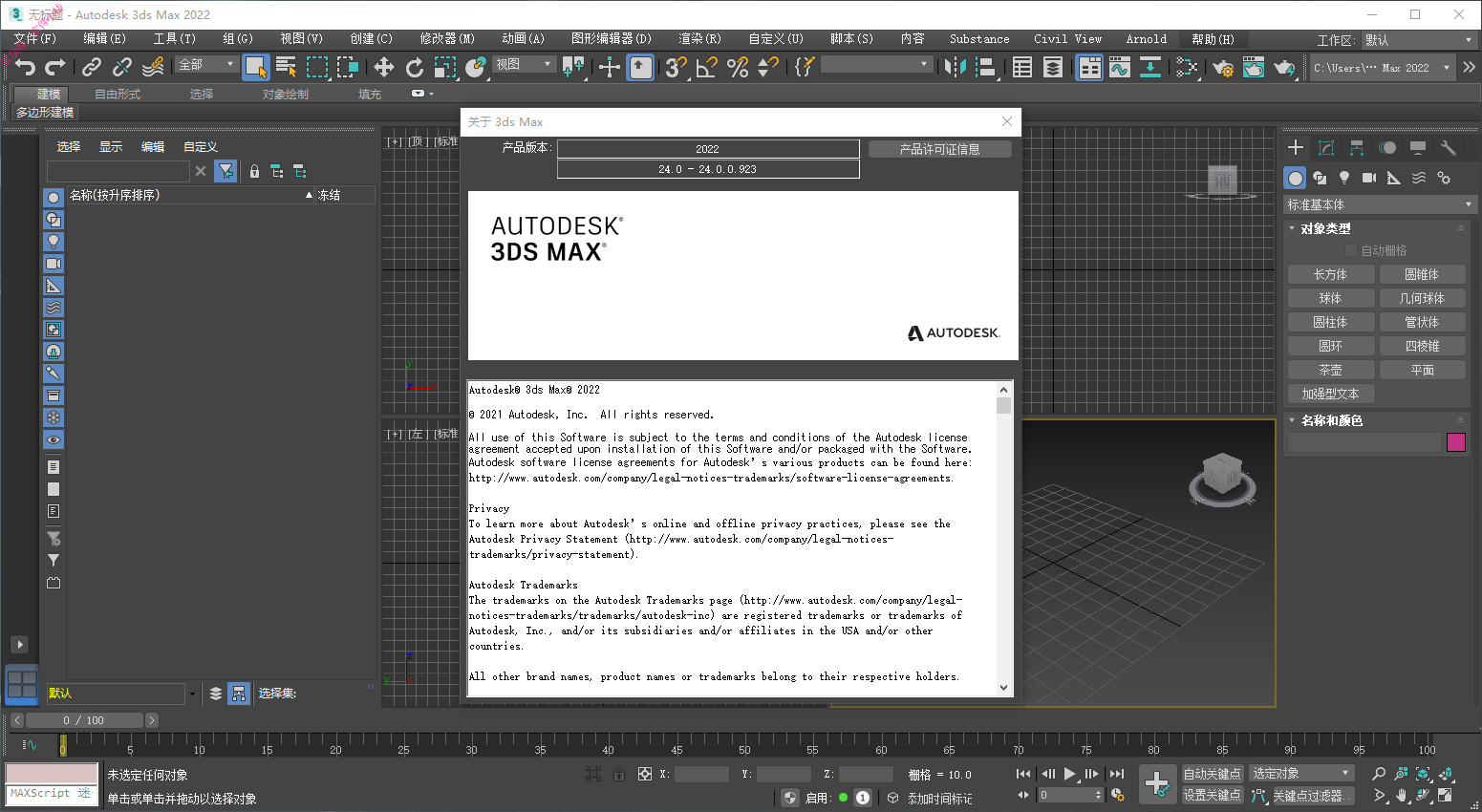Click the object name field in 名称和颜色

[x=1364, y=442]
